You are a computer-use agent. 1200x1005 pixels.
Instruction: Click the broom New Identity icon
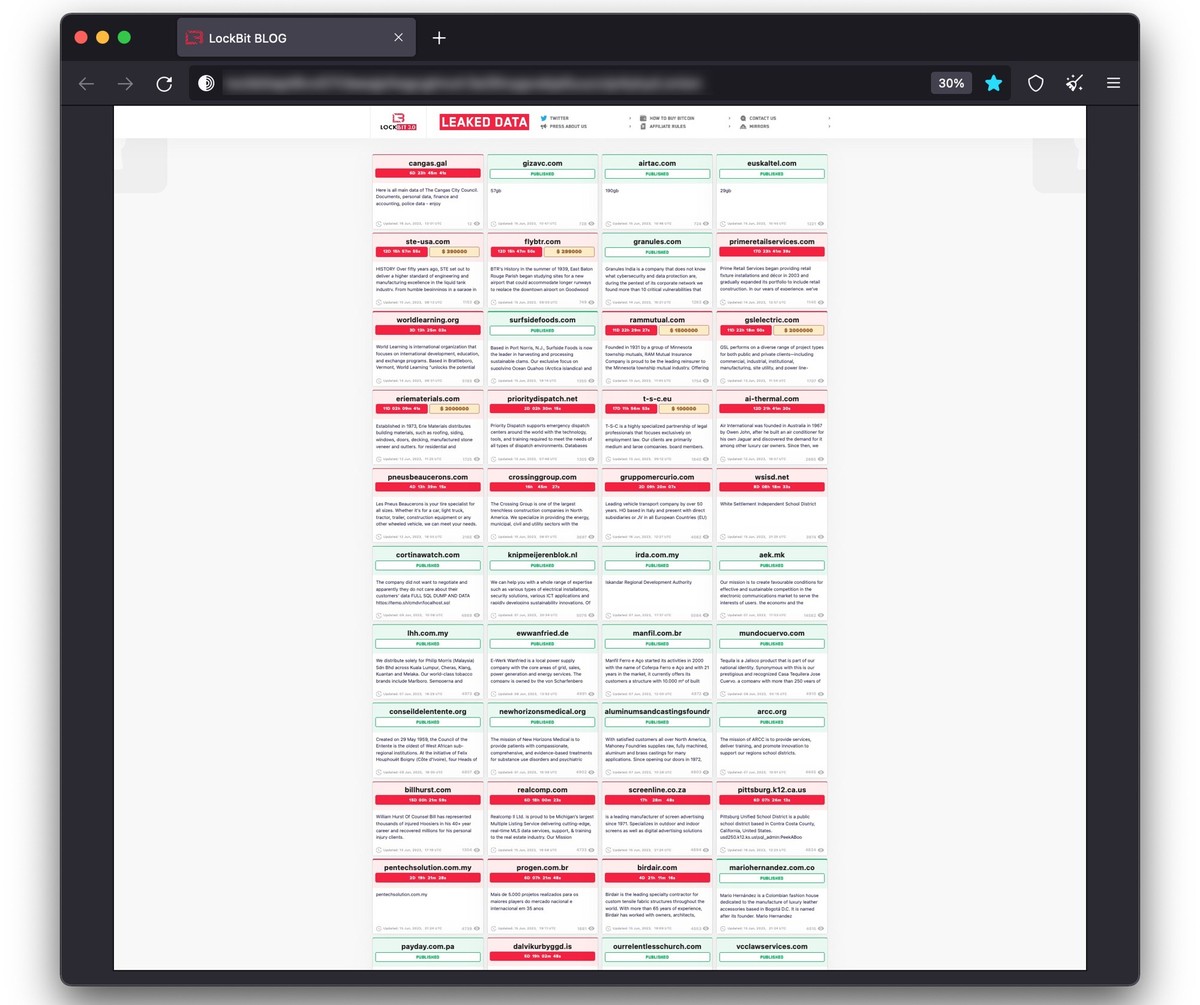click(x=1075, y=84)
